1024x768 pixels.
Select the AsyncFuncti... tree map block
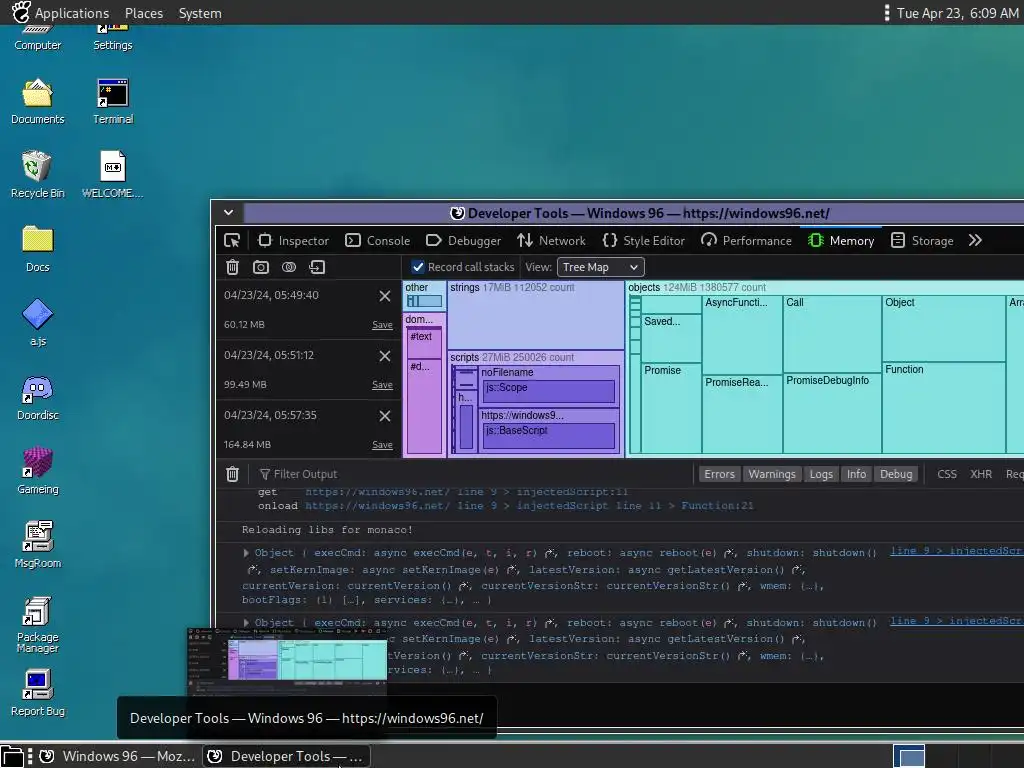click(x=743, y=334)
